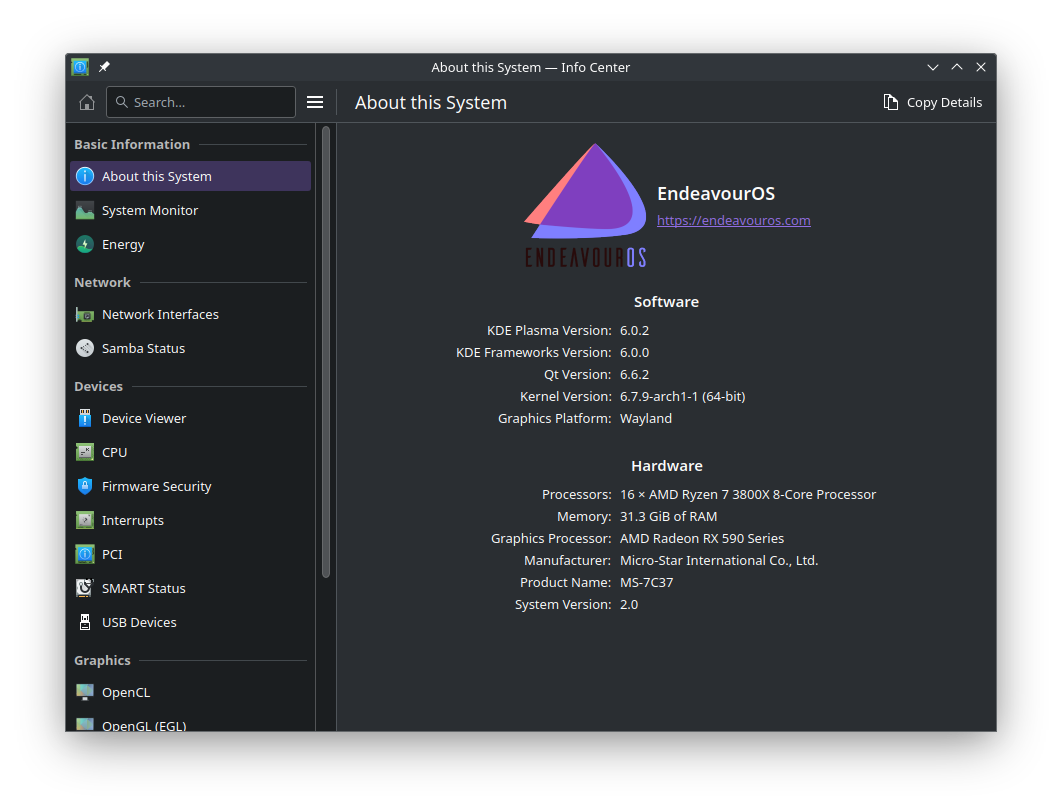Viewport: 1063px width, 810px height.
Task: Open the Device Viewer icon
Action: (85, 418)
